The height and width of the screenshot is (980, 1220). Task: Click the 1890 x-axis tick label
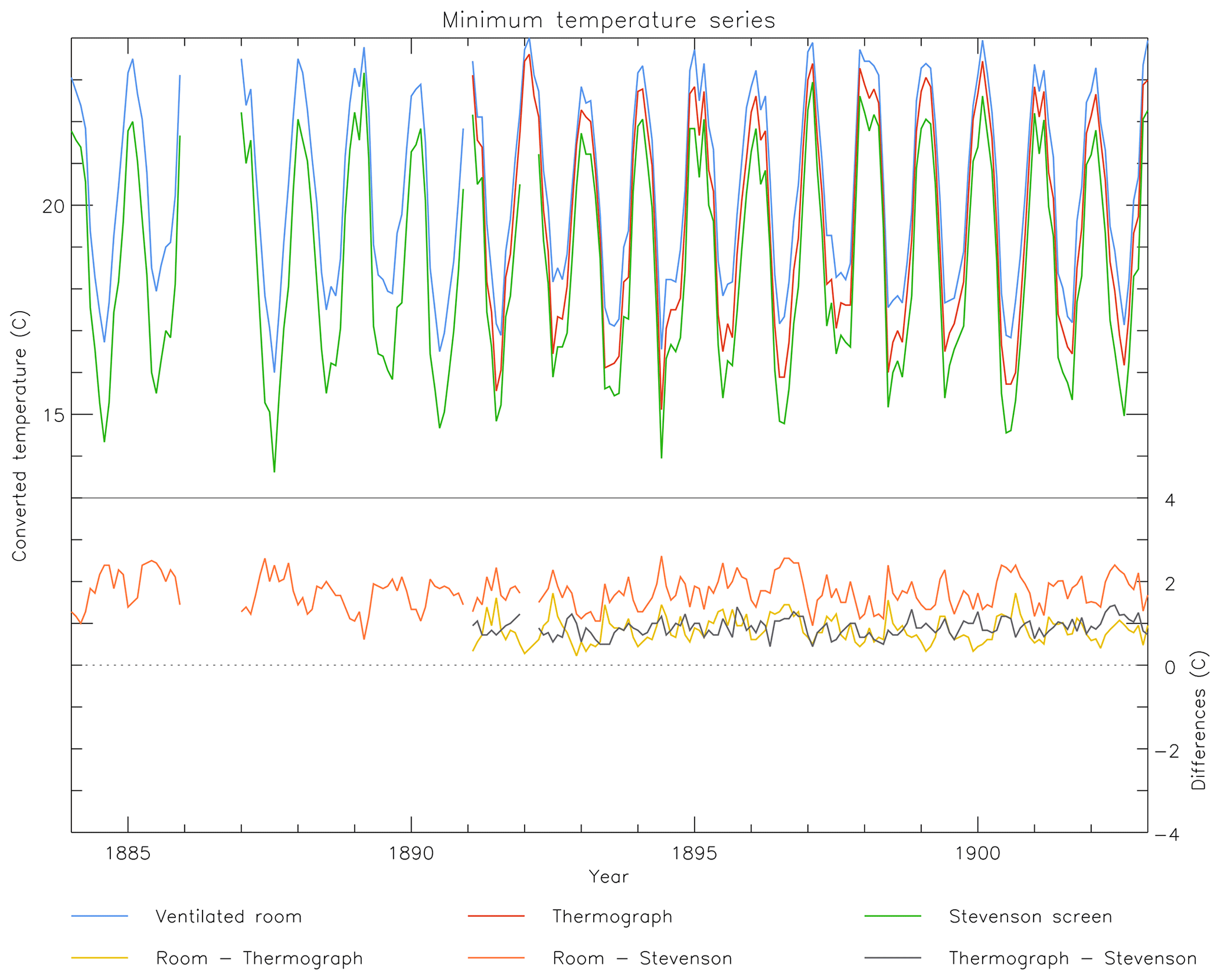[x=411, y=854]
